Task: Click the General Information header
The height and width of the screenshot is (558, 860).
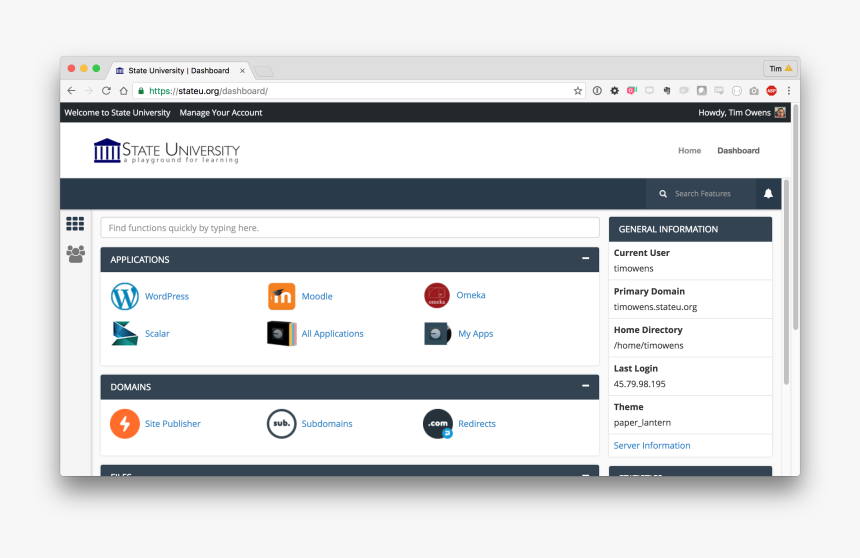Action: (691, 229)
